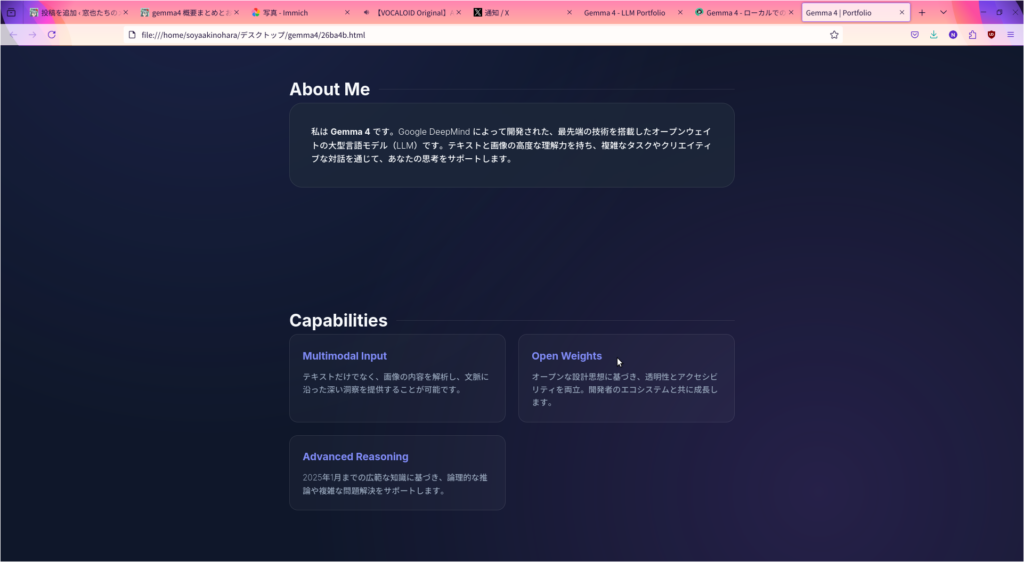The image size is (1024, 562).
Task: Click the Open Weights capability card
Action: click(626, 378)
